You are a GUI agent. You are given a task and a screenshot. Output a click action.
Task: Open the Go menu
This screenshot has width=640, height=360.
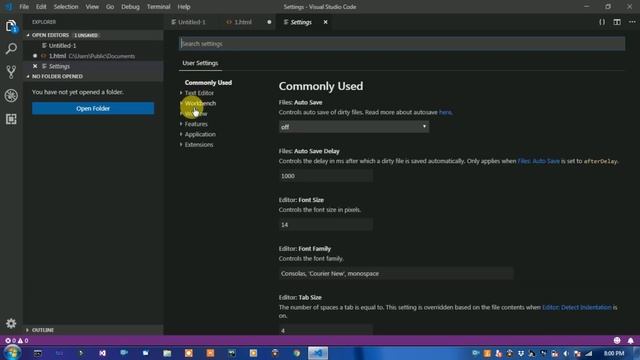click(x=110, y=7)
